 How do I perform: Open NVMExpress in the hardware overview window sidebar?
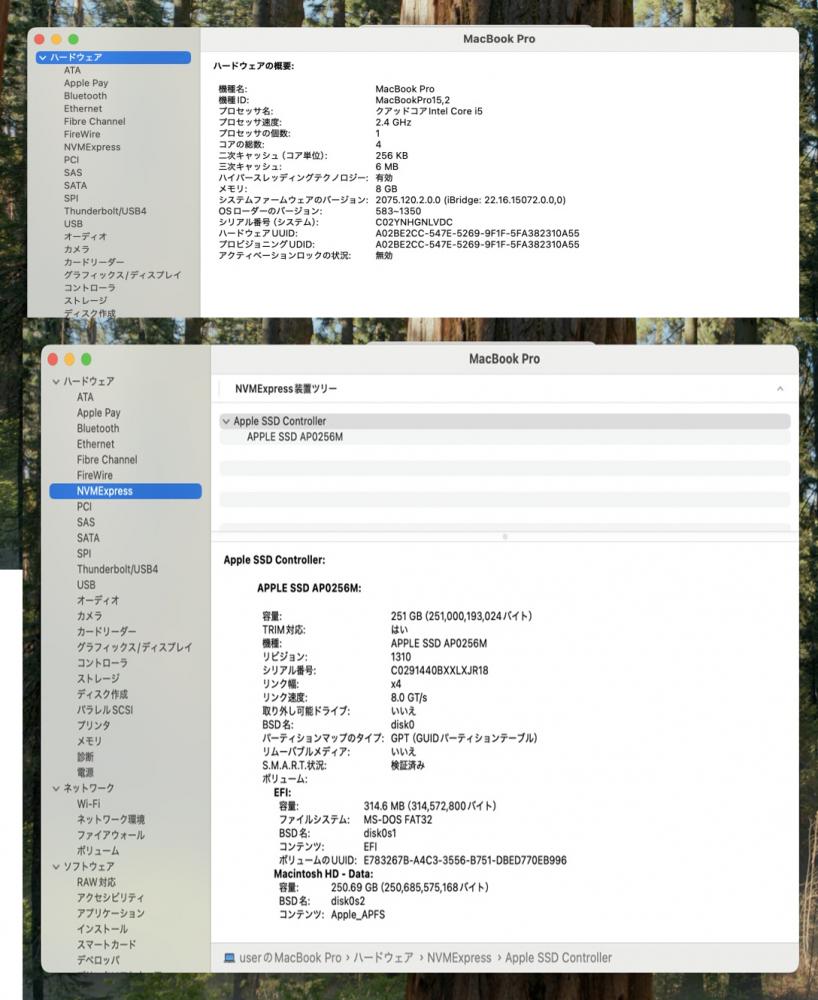[x=92, y=147]
